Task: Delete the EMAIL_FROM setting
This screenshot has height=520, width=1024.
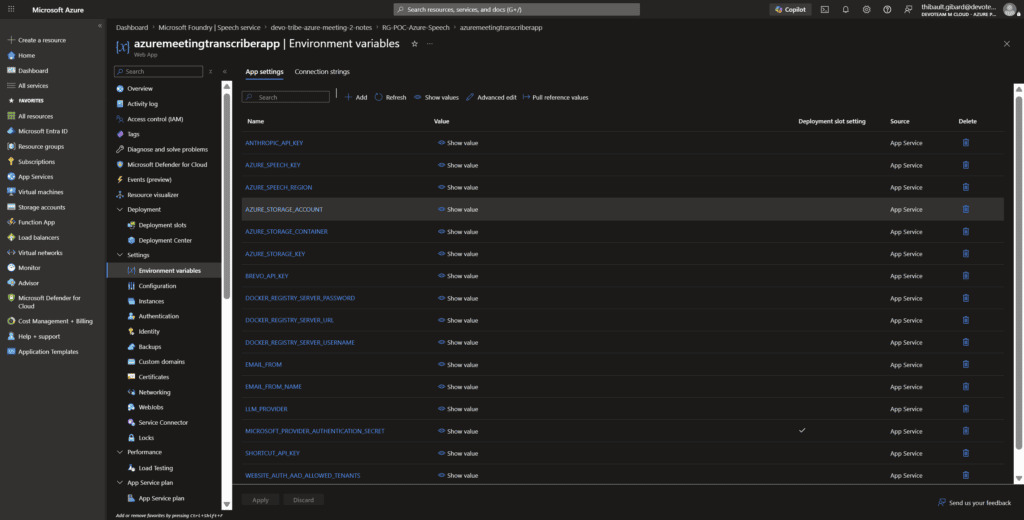Action: [966, 364]
